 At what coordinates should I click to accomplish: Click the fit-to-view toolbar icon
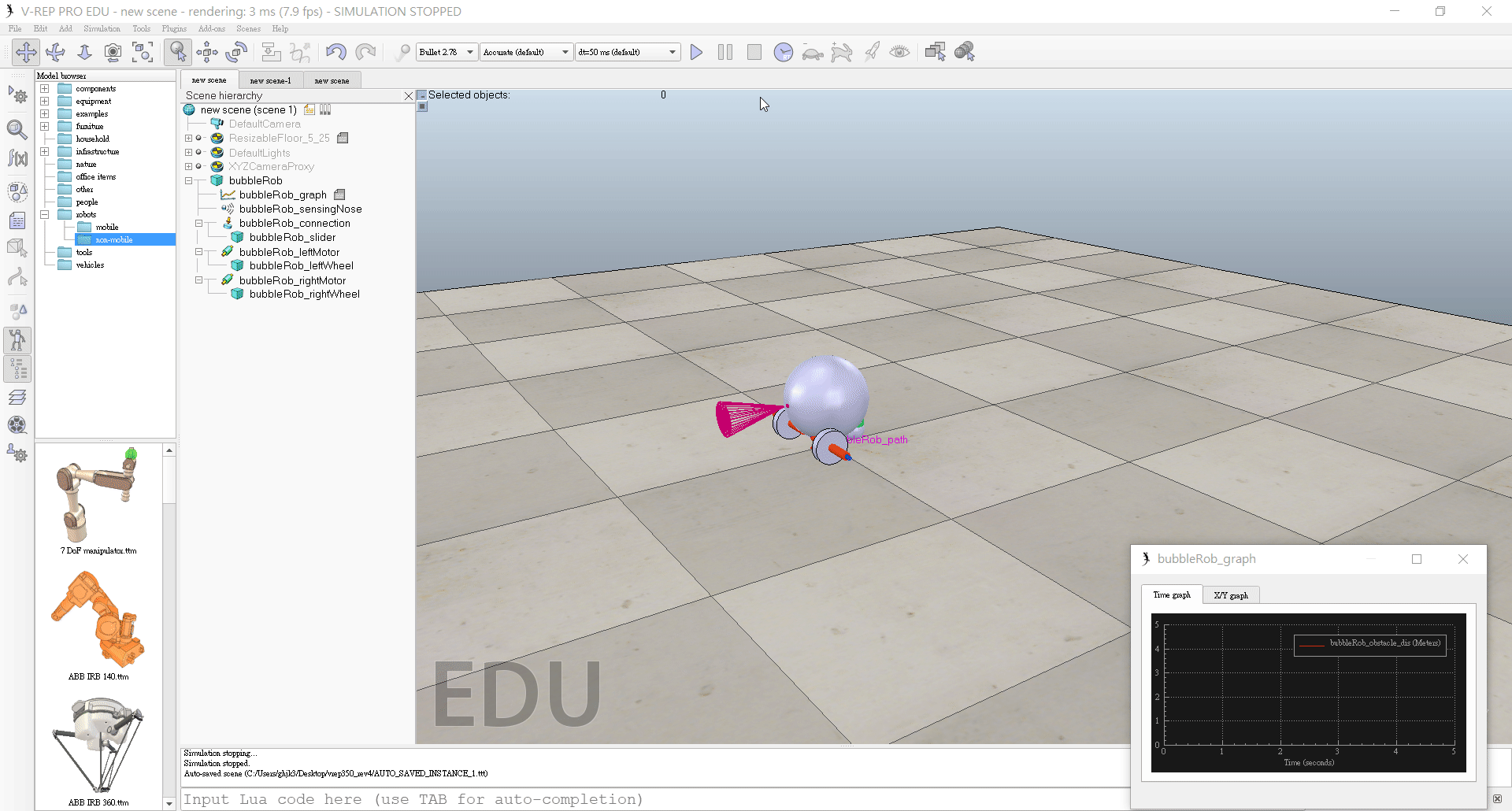(x=143, y=53)
